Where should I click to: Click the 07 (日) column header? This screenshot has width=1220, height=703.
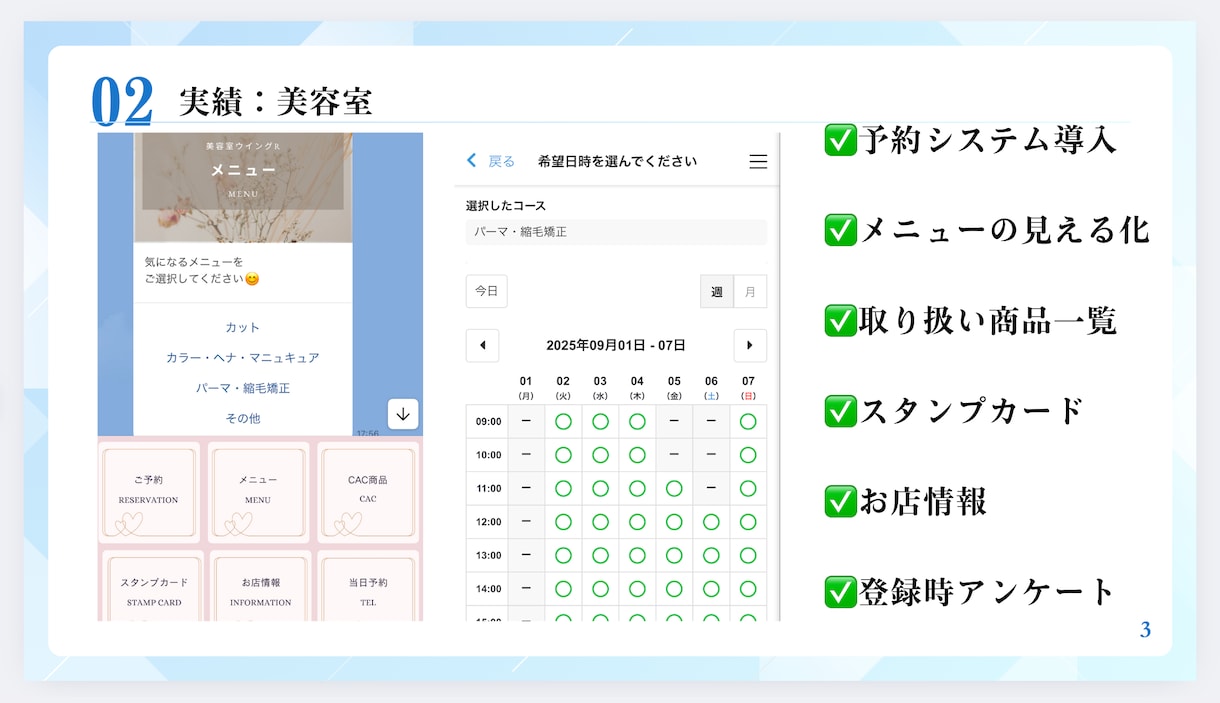tap(748, 387)
